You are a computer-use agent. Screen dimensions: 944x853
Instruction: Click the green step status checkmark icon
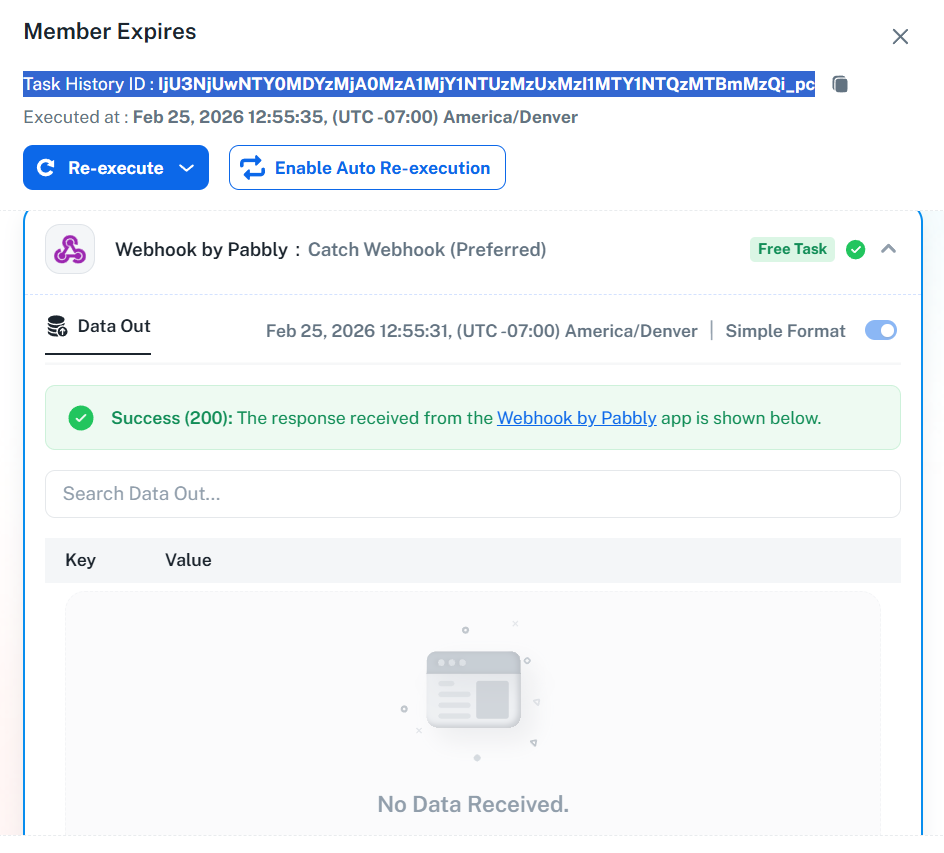pyautogui.click(x=855, y=249)
